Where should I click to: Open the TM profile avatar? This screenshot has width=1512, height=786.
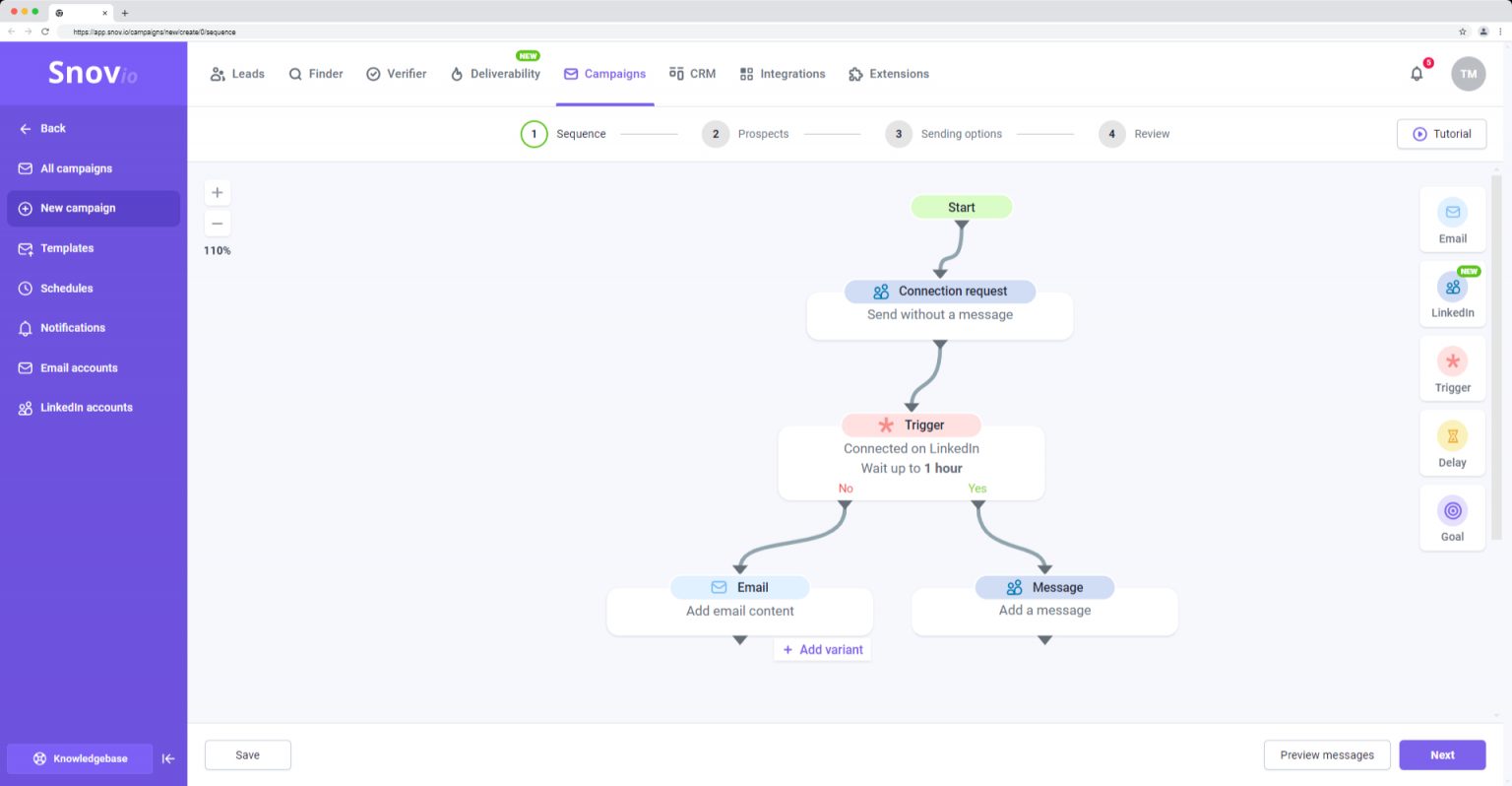[1468, 74]
